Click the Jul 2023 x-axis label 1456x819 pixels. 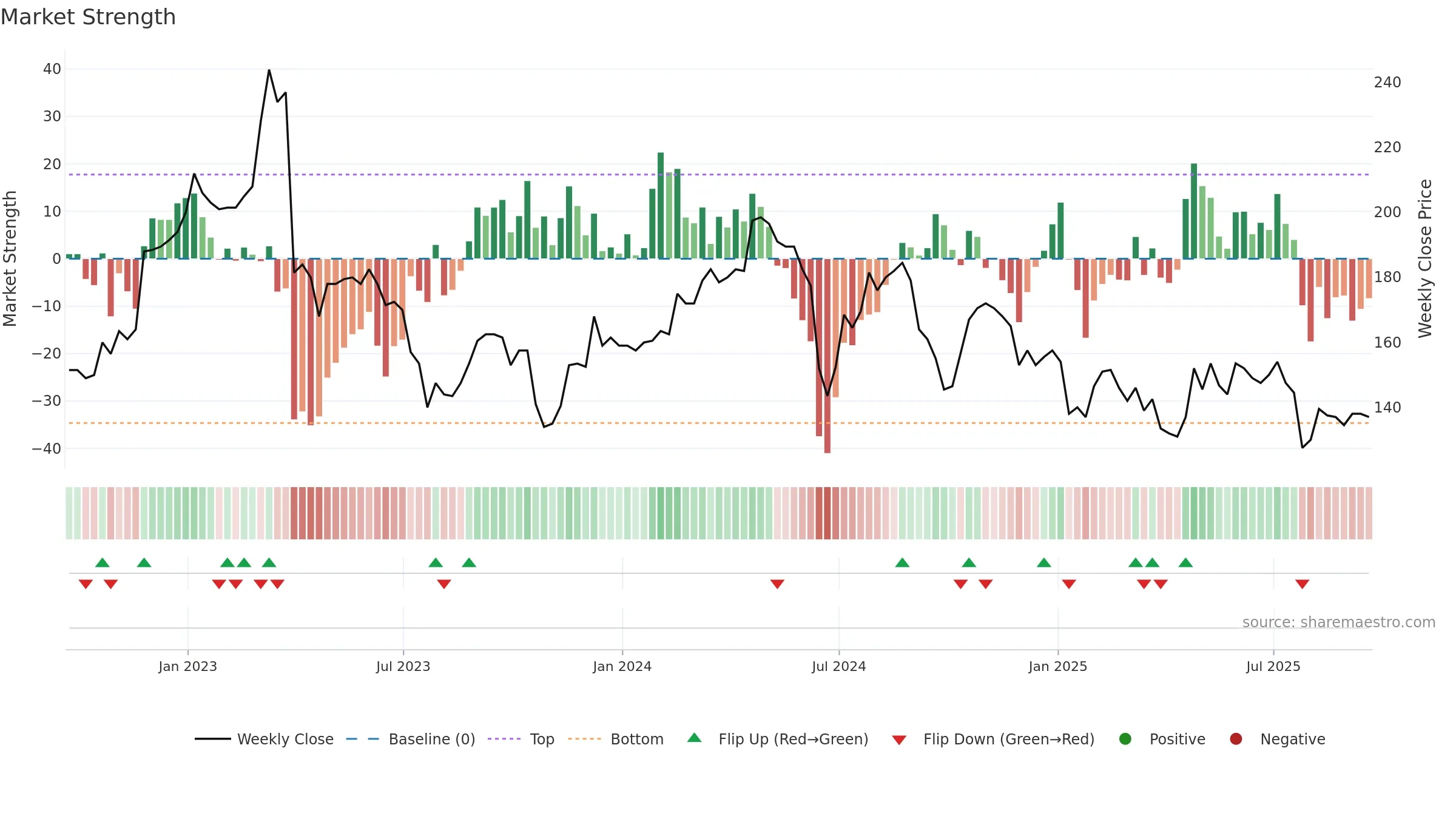(403, 666)
